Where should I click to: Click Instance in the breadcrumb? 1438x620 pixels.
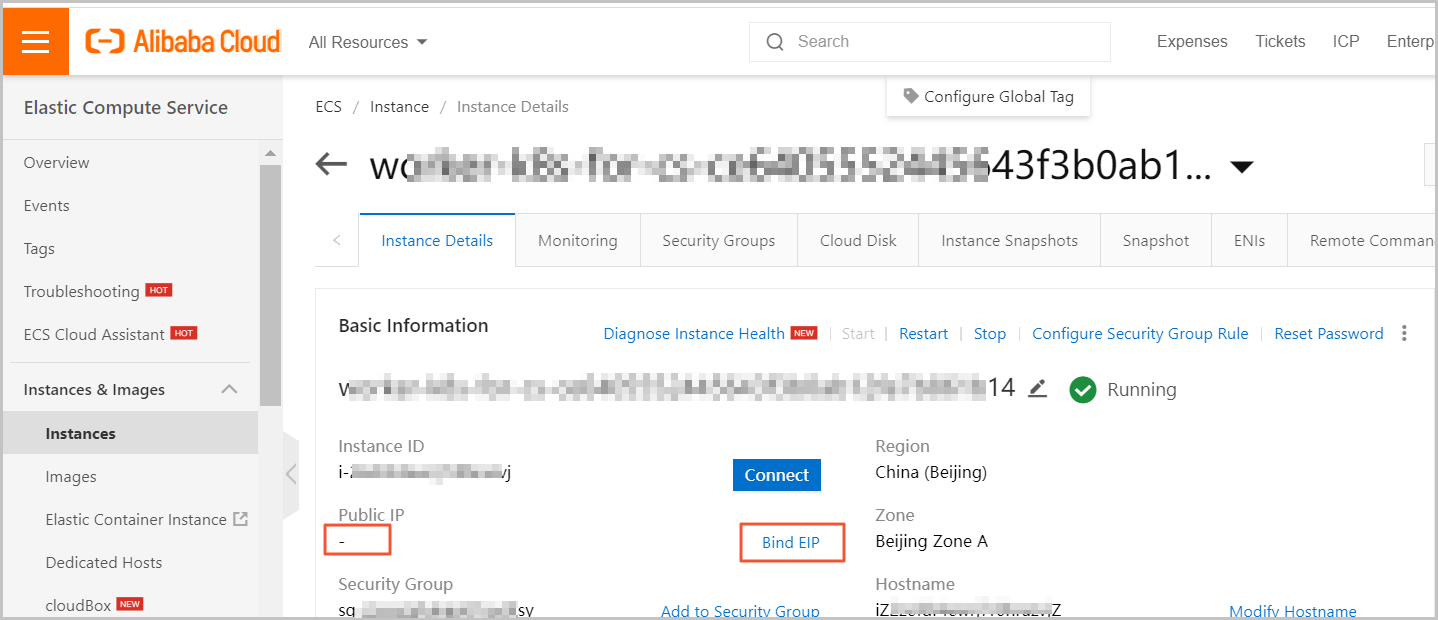click(x=399, y=107)
